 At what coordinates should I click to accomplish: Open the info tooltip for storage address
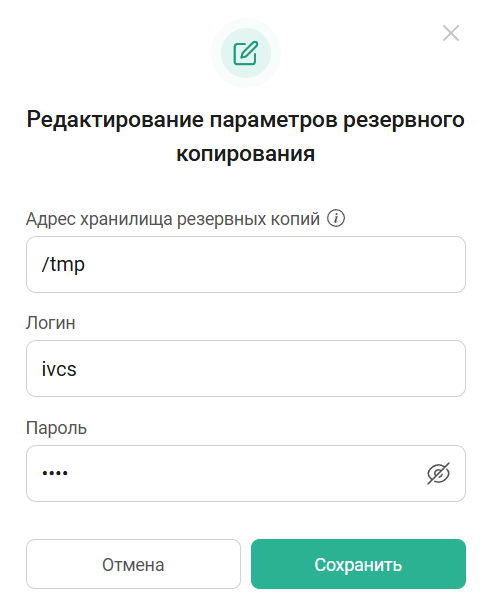coord(336,218)
